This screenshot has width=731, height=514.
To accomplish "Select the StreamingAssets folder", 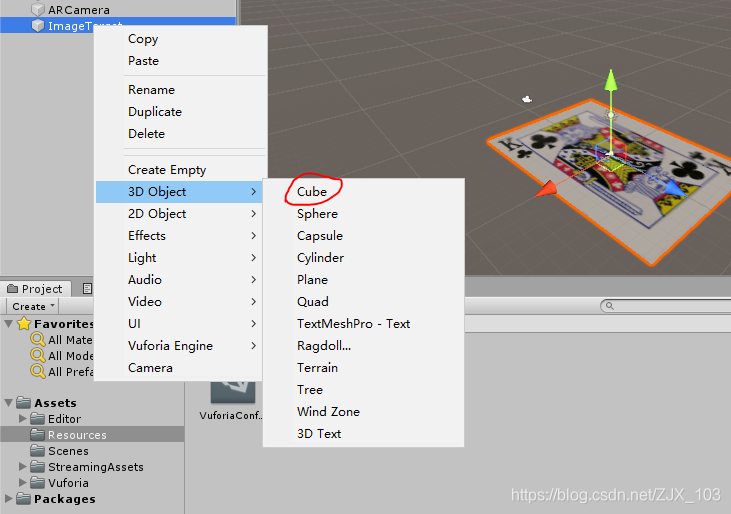I will point(96,466).
